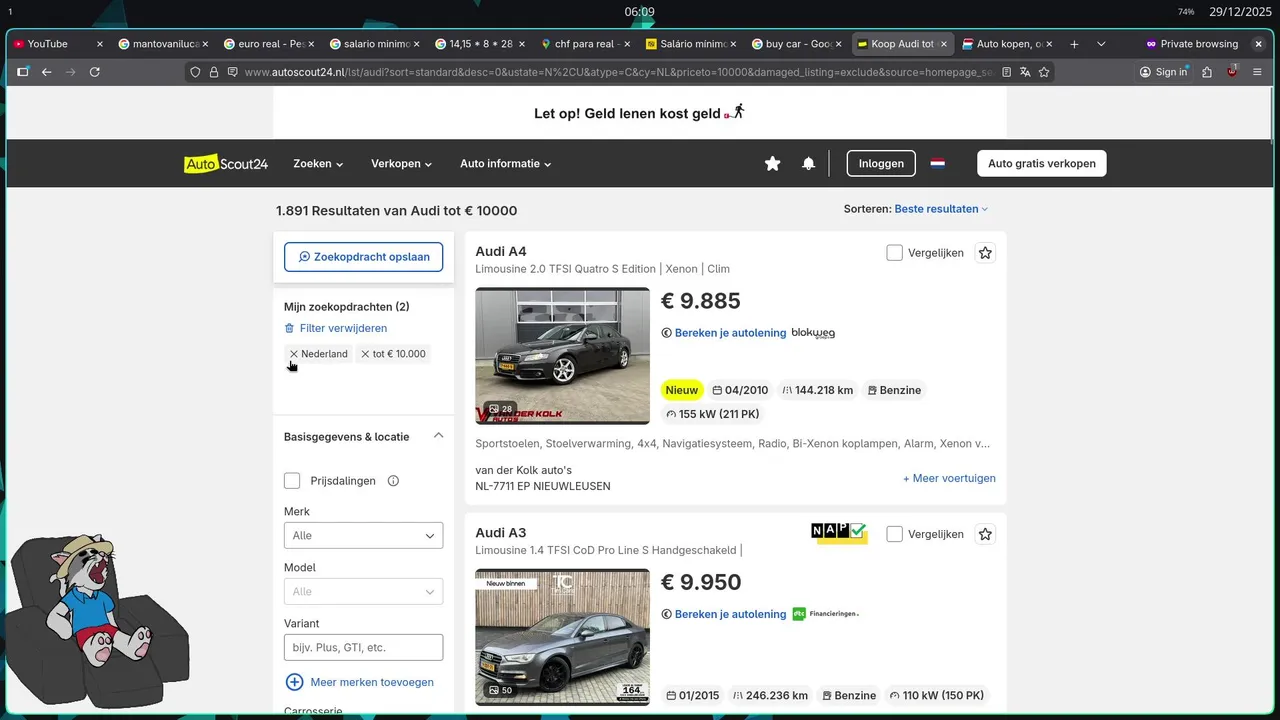List all tabs chevron in tab bar

(1101, 44)
